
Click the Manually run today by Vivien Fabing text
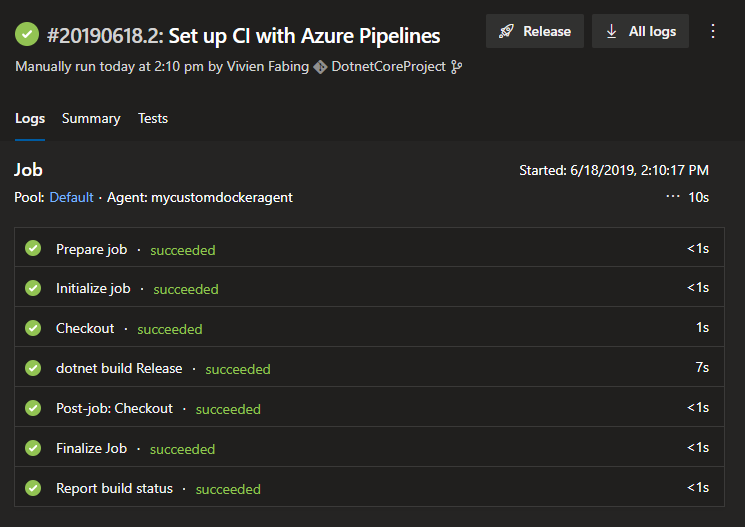pyautogui.click(x=162, y=67)
